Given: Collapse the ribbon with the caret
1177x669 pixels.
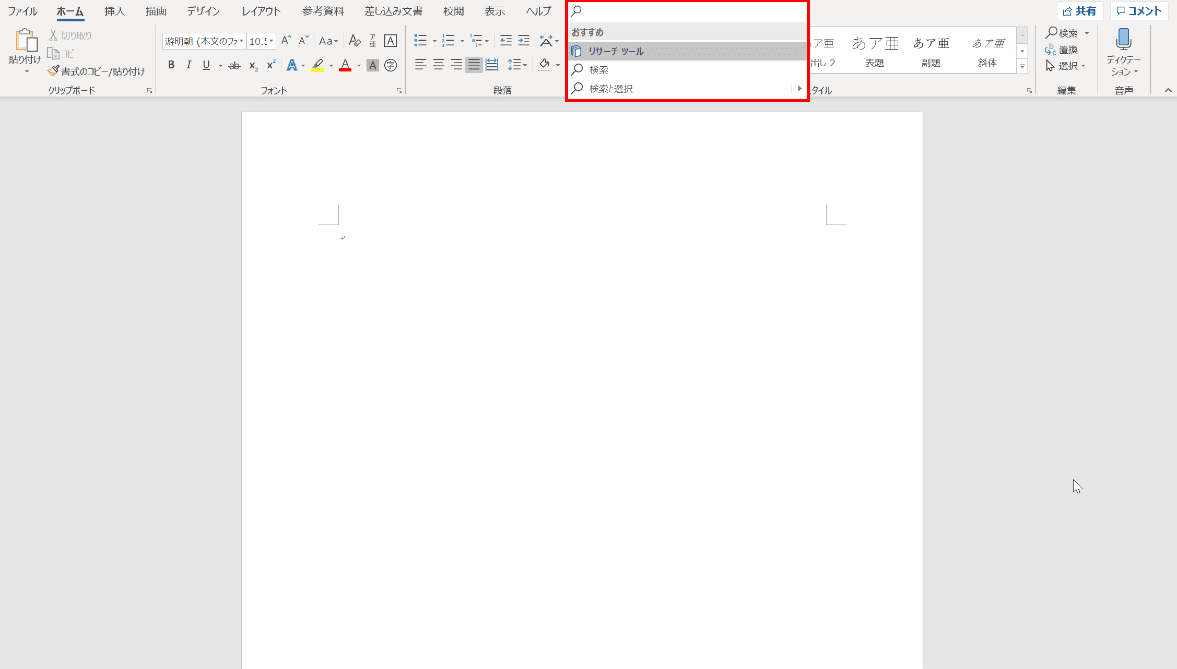Looking at the screenshot, I should tap(1168, 90).
